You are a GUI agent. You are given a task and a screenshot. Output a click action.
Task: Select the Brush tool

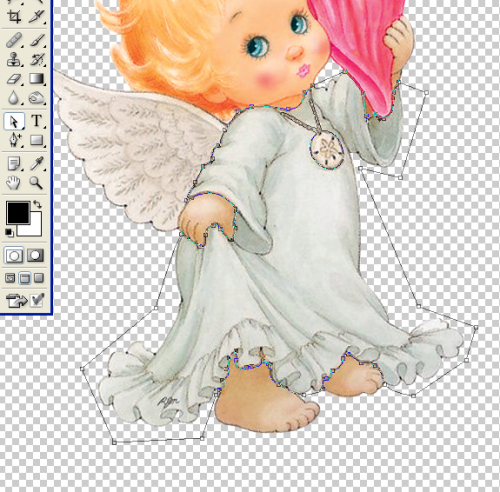click(36, 40)
